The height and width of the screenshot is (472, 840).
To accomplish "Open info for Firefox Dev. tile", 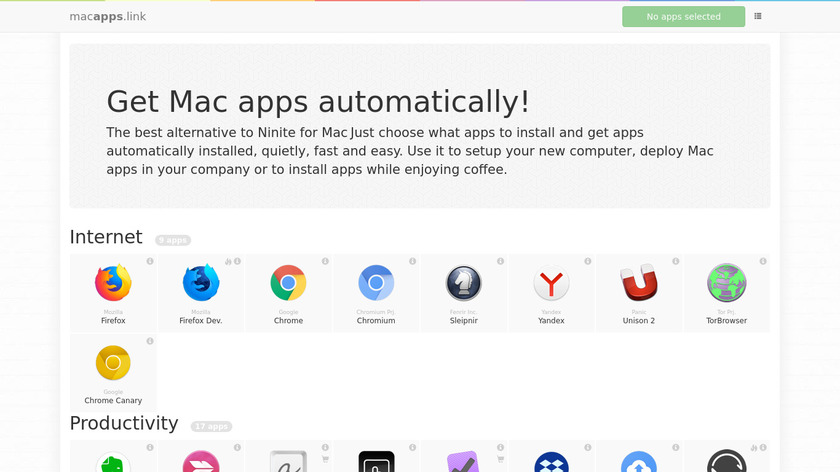I will point(237,261).
